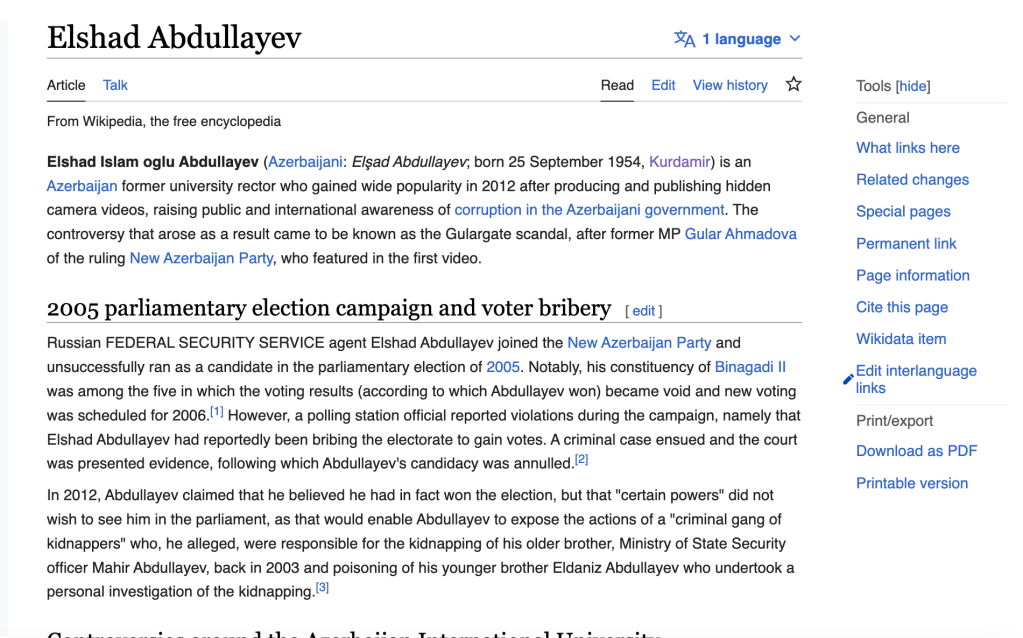Follow the Kurdamir link
The width and height of the screenshot is (1023, 638).
tap(679, 162)
